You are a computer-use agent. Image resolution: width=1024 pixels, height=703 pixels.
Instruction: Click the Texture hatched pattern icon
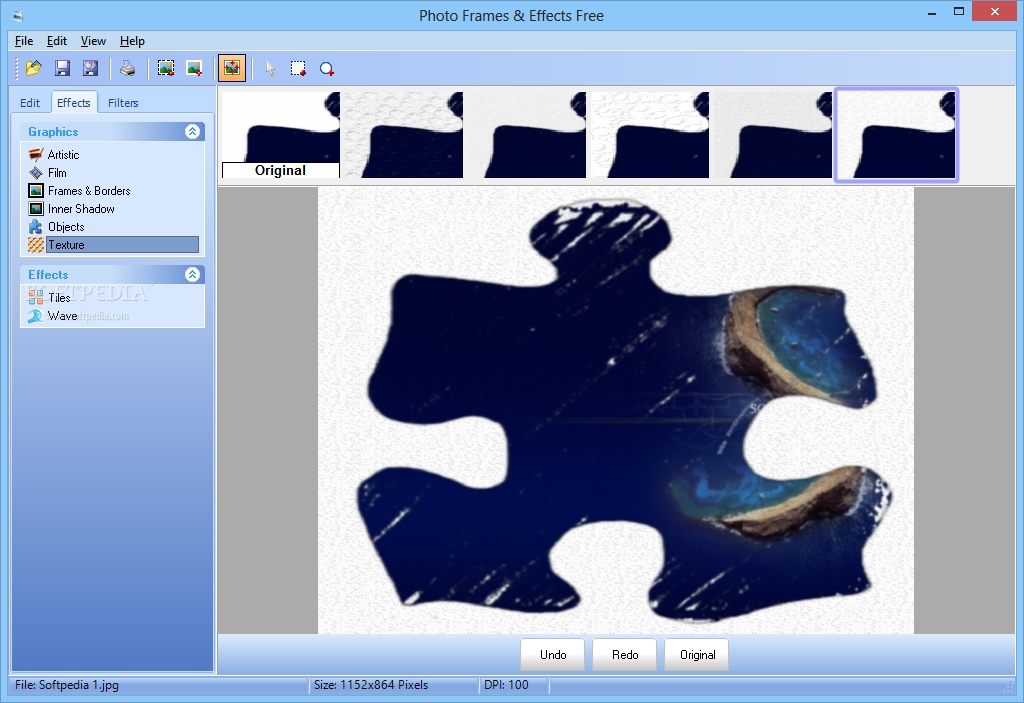pos(36,245)
